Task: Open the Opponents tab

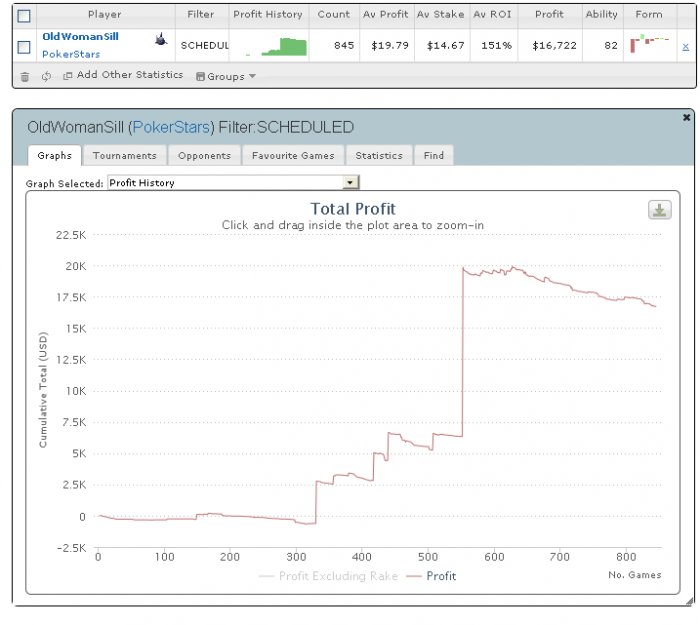Action: point(204,155)
